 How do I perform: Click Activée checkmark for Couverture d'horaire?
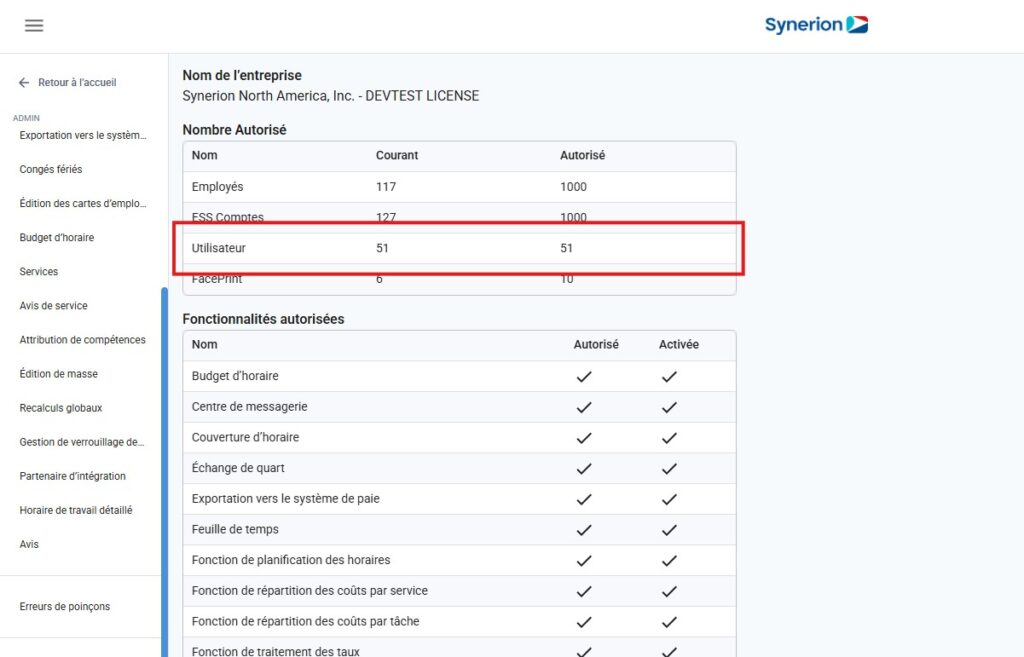669,437
